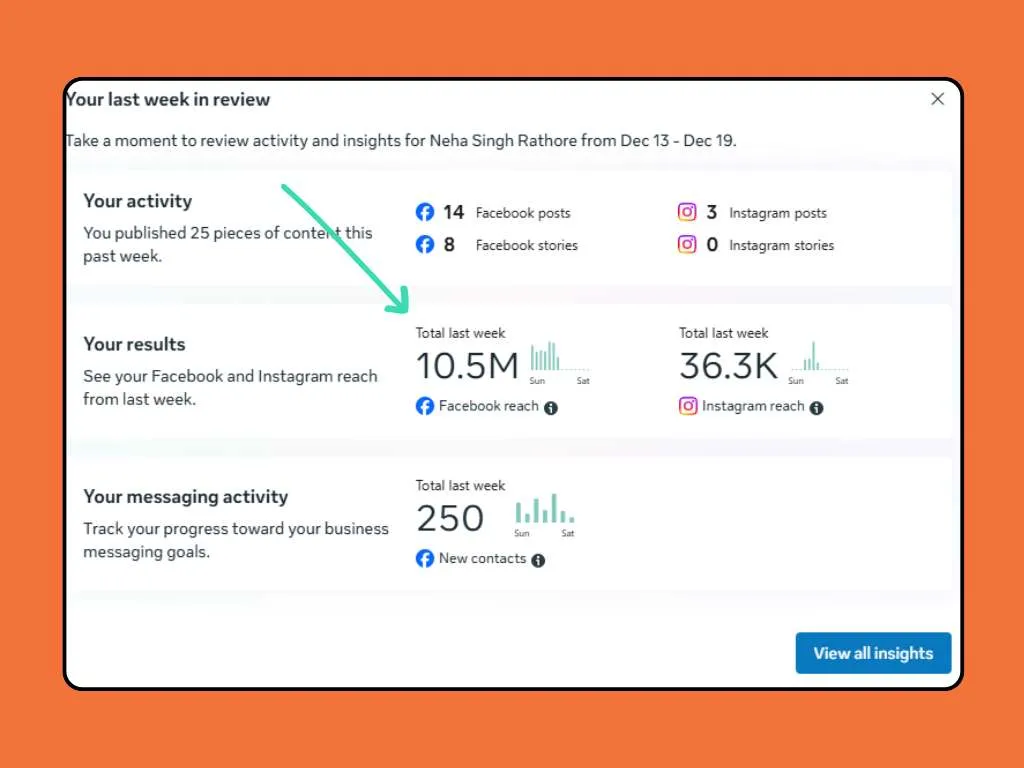This screenshot has height=768, width=1024.
Task: Click the 10.5M Facebook reach total
Action: click(x=466, y=366)
